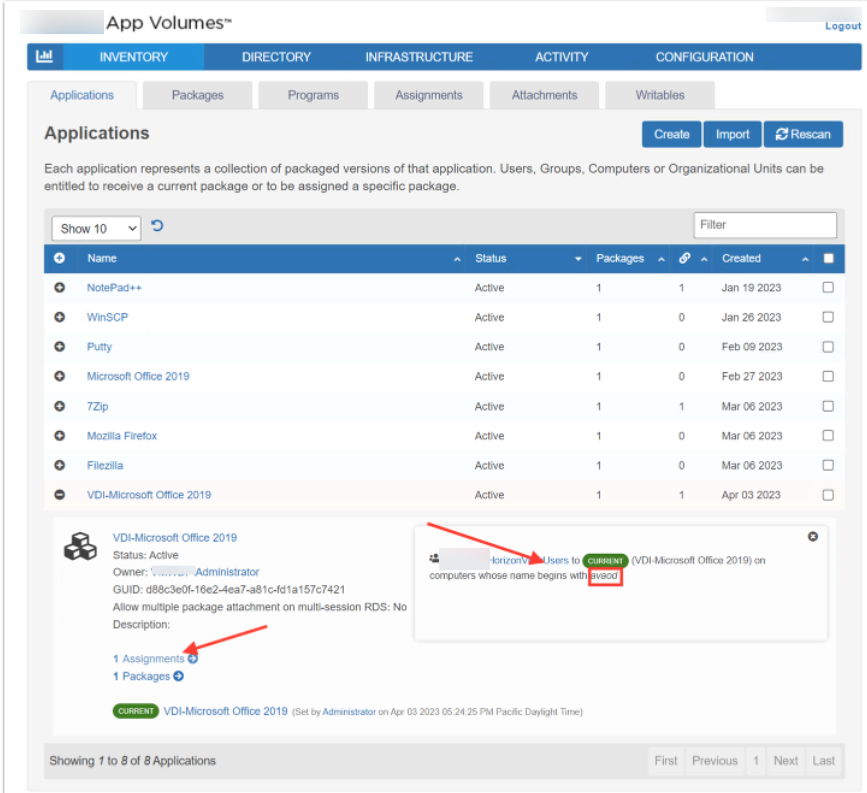This screenshot has width=867, height=793.
Task: Open the Microsoft Office 2019 application link
Action: [138, 376]
